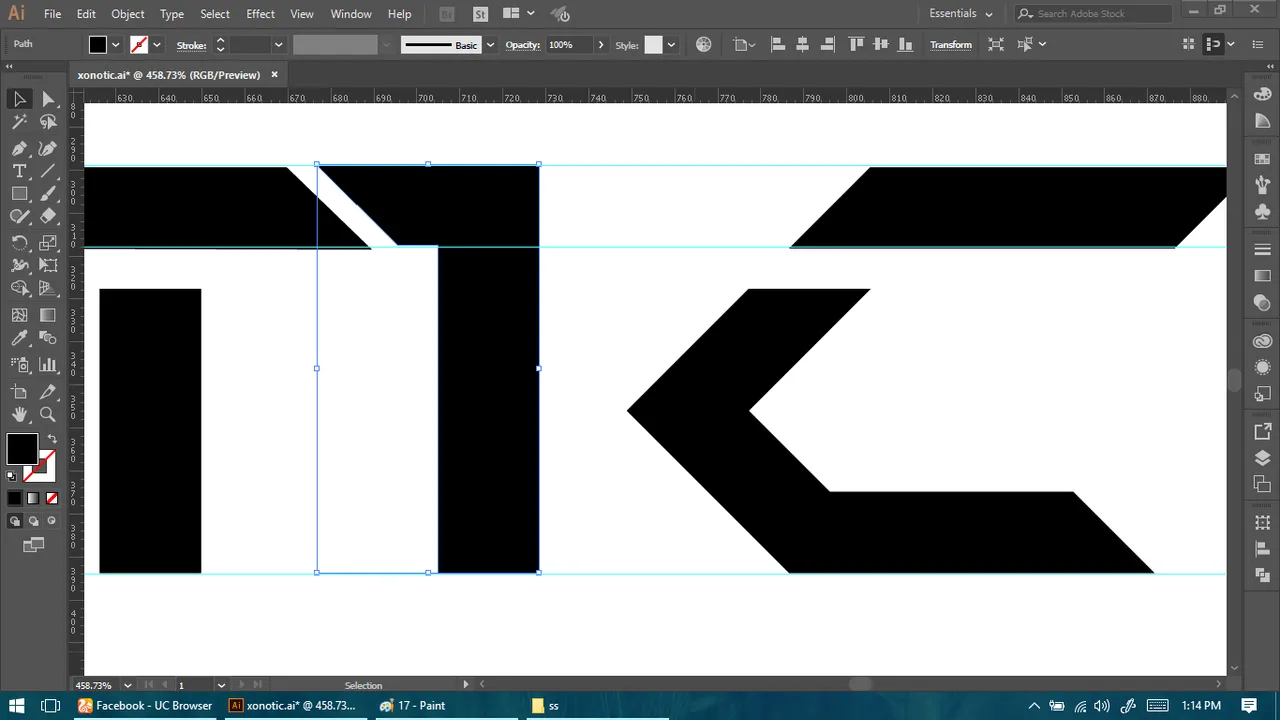Enable Draw Normal mode
This screenshot has width=1280, height=720.
tap(15, 521)
